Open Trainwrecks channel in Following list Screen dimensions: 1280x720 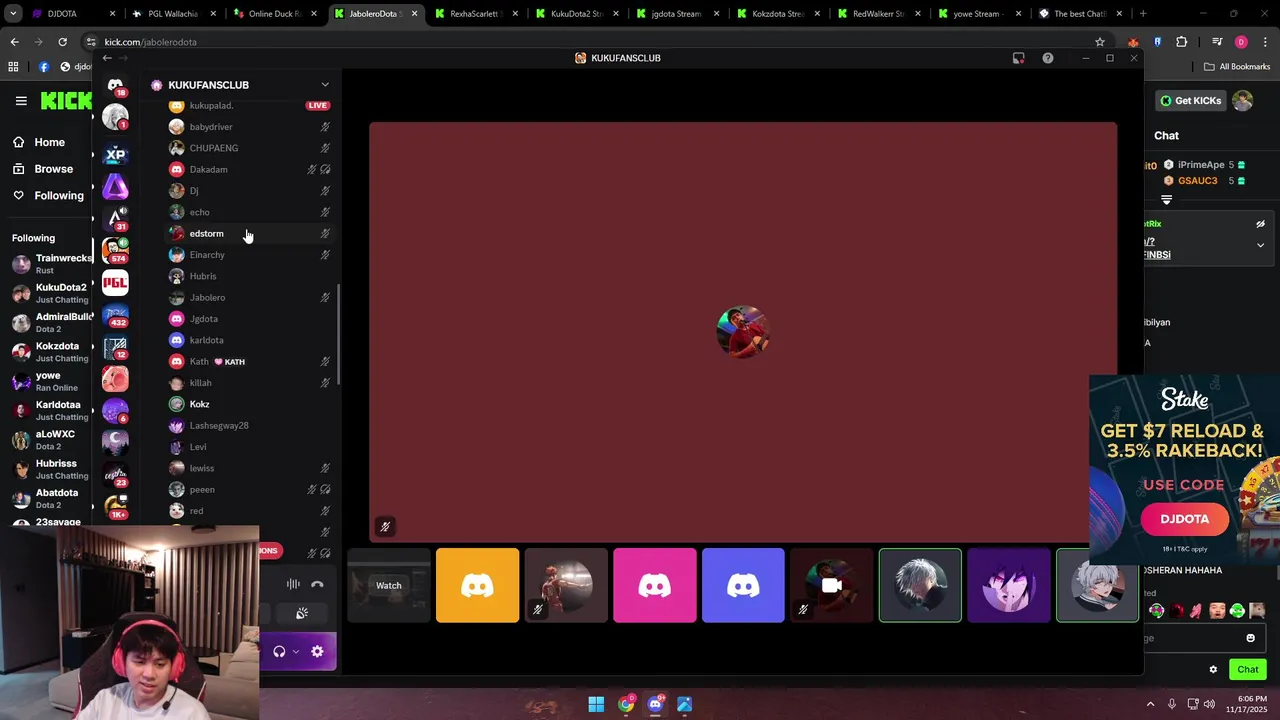[x=51, y=264]
